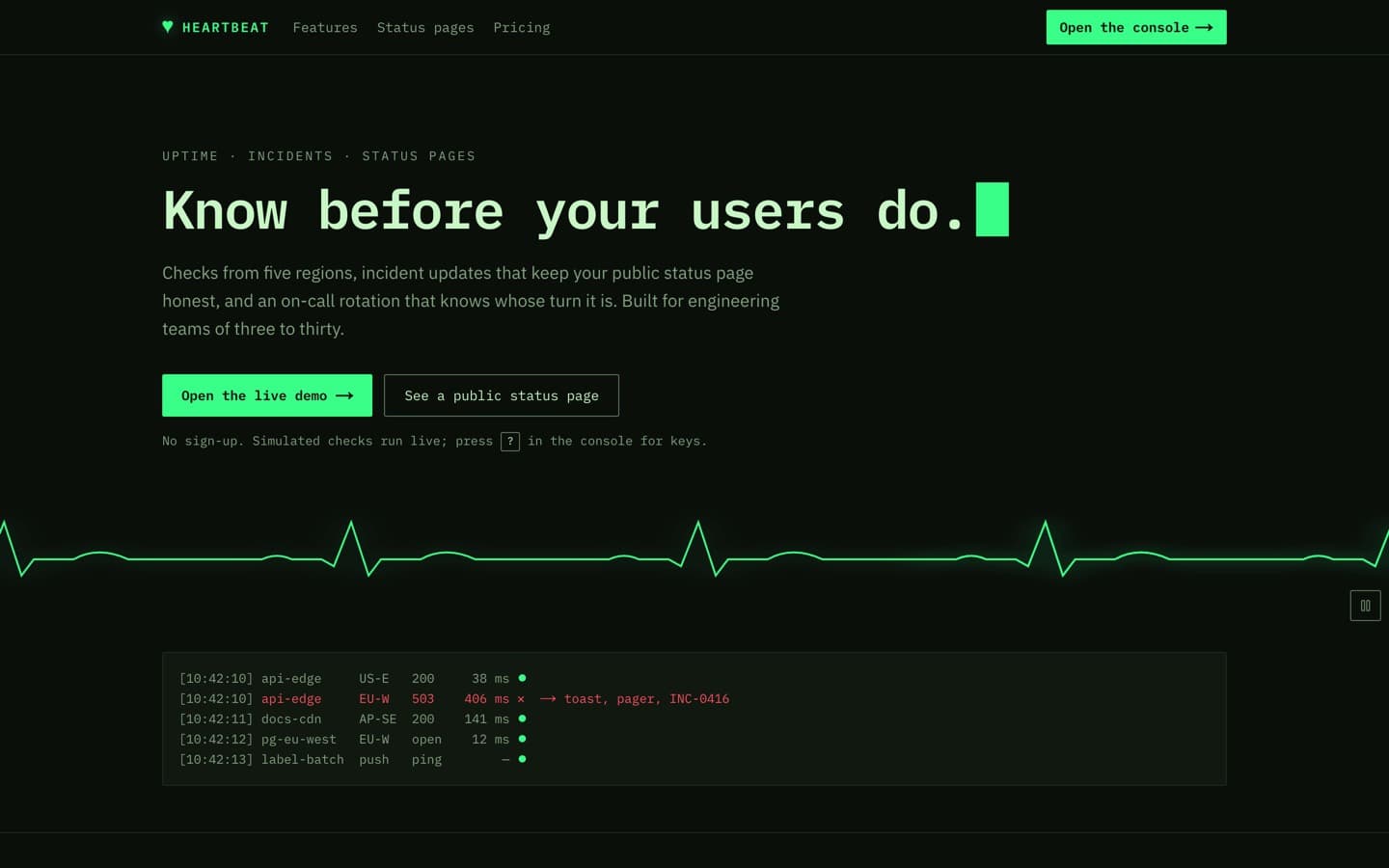Click the "pg-eu-west" log entry name

tap(299, 740)
